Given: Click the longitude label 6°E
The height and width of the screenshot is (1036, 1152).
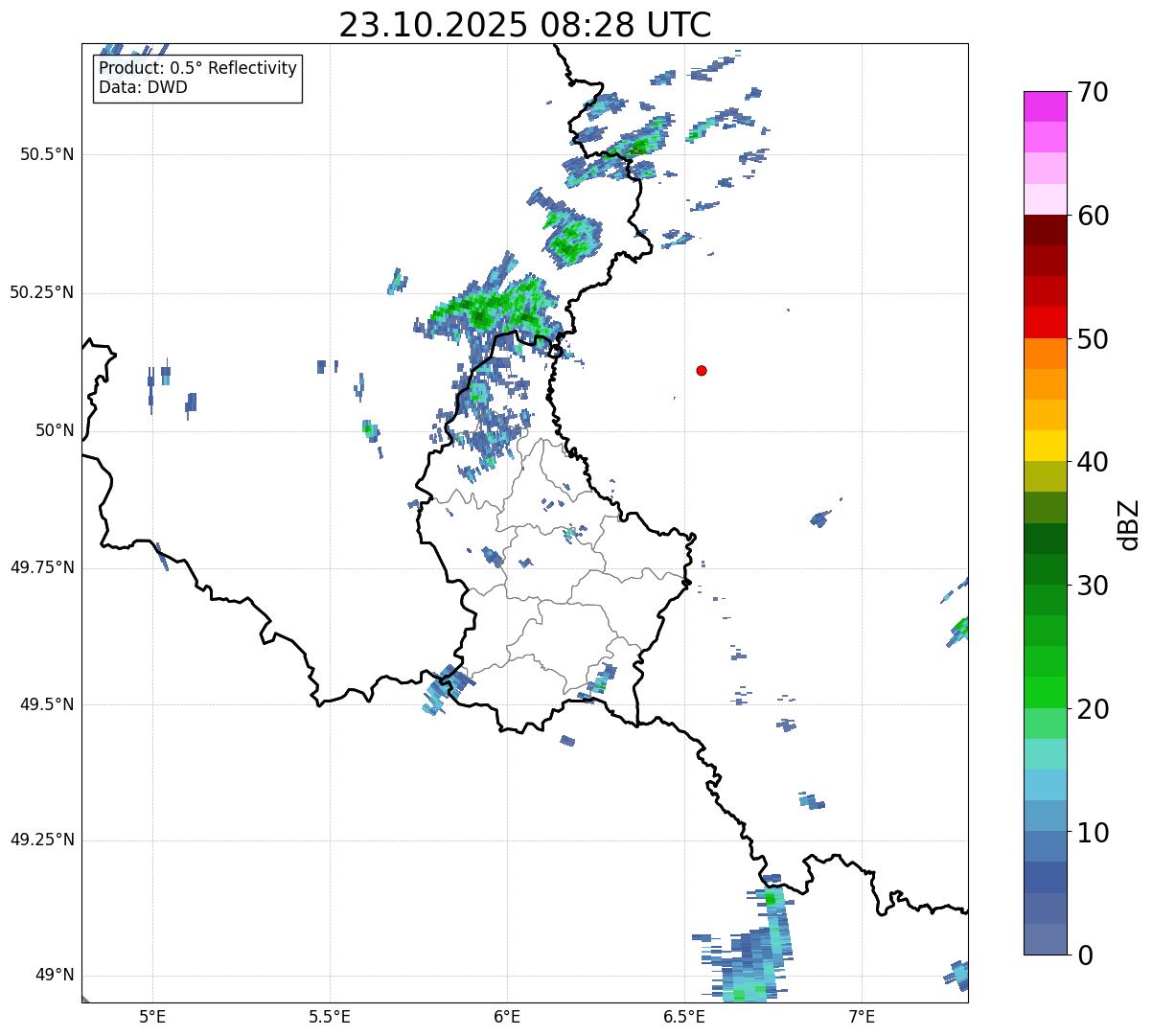Looking at the screenshot, I should click(507, 1017).
